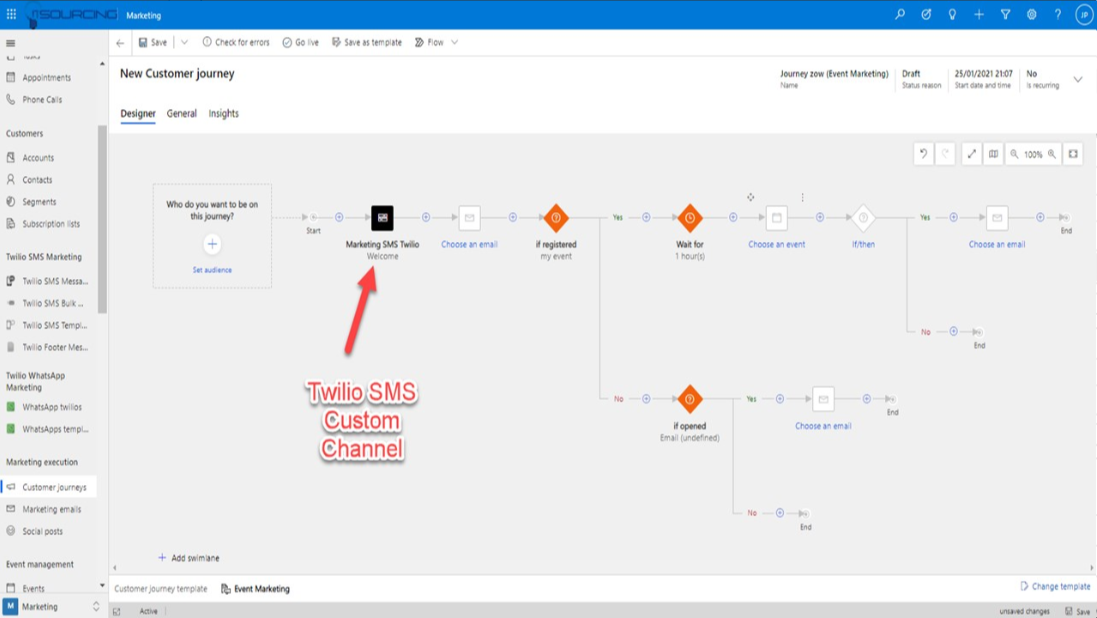Open the Marketing area switcher

52,607
